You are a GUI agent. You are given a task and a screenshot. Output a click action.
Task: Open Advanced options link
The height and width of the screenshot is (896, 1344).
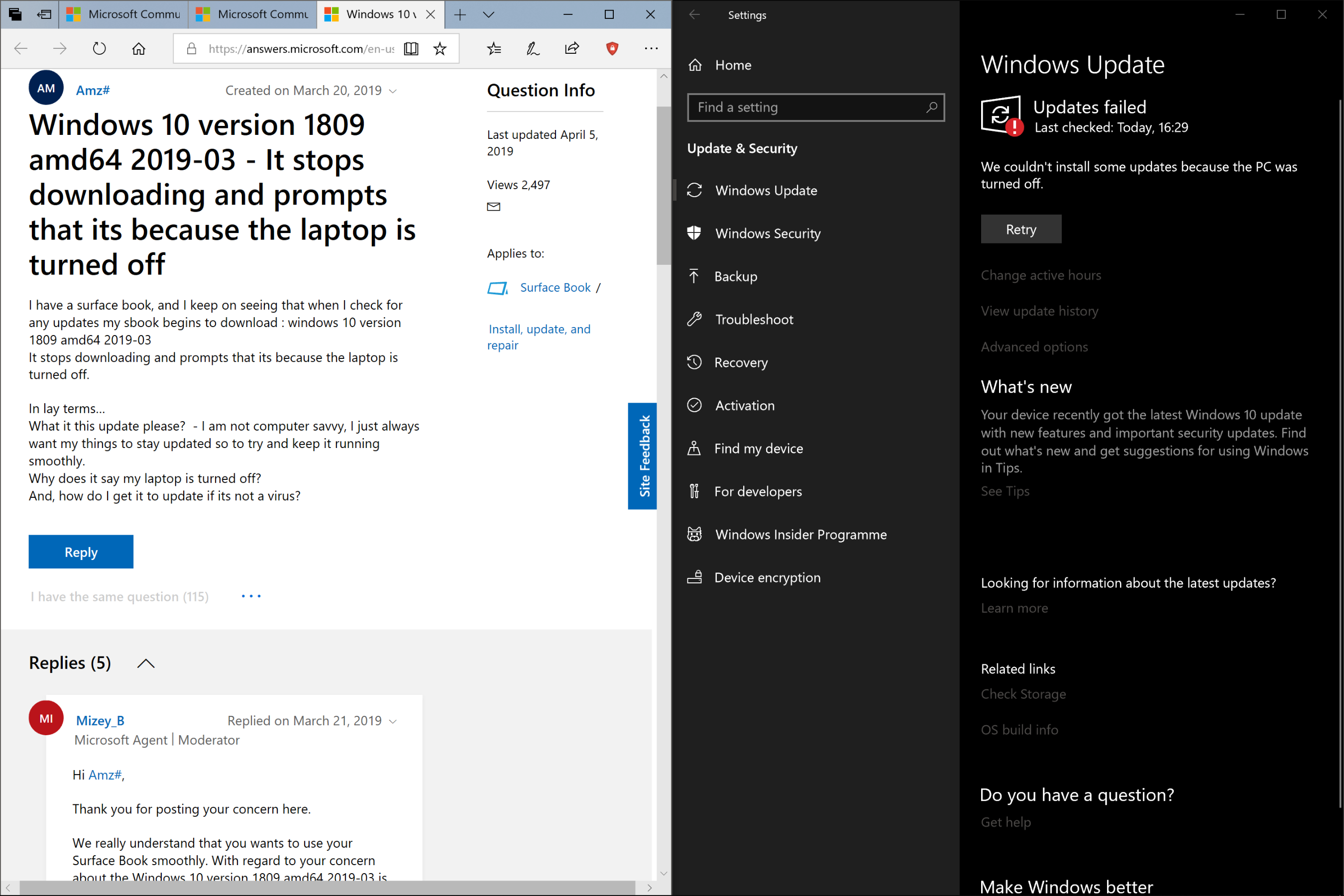coord(1034,347)
